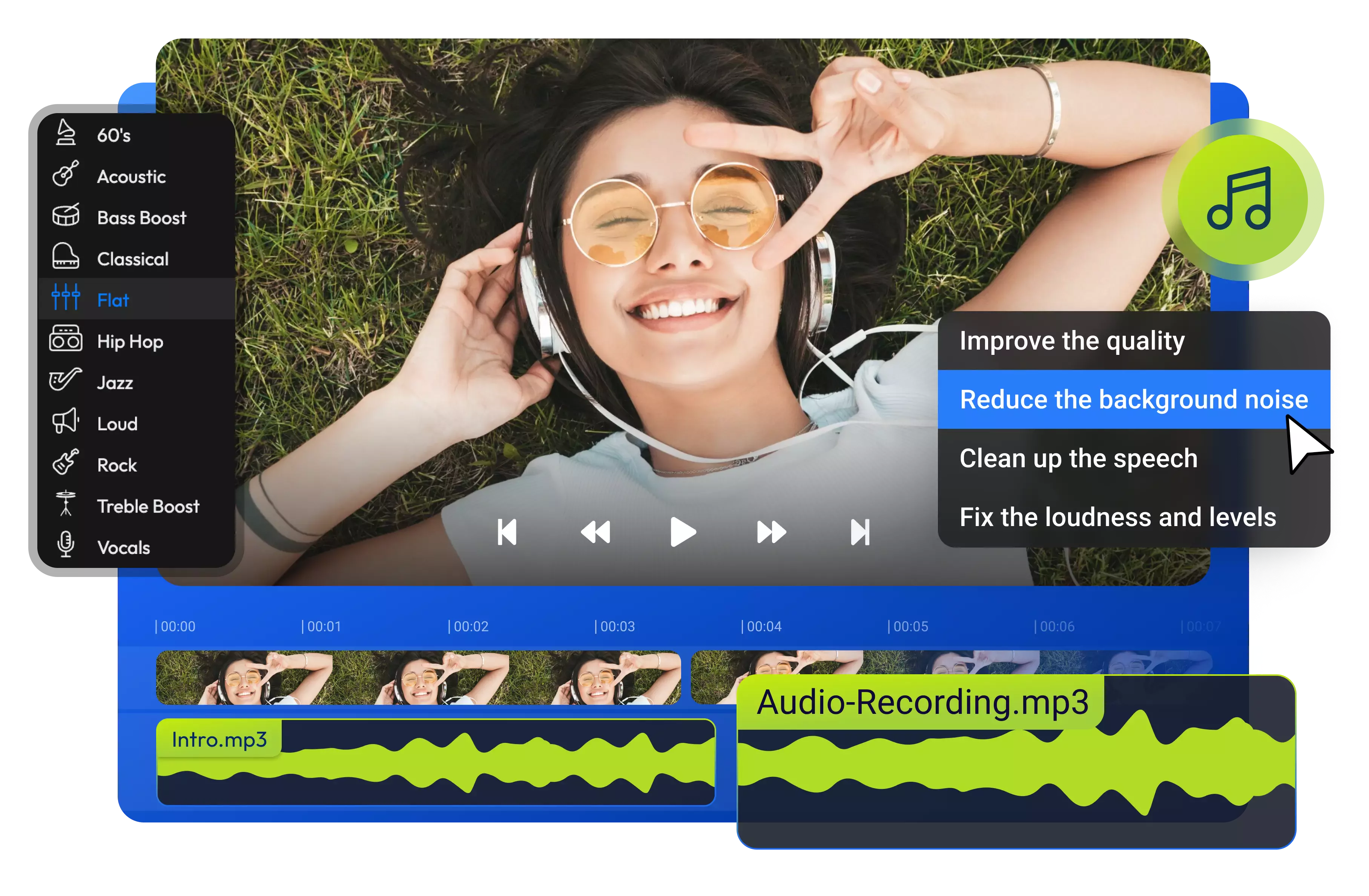The image size is (1369, 896).
Task: Click the fast forward control
Action: pyautogui.click(x=771, y=532)
